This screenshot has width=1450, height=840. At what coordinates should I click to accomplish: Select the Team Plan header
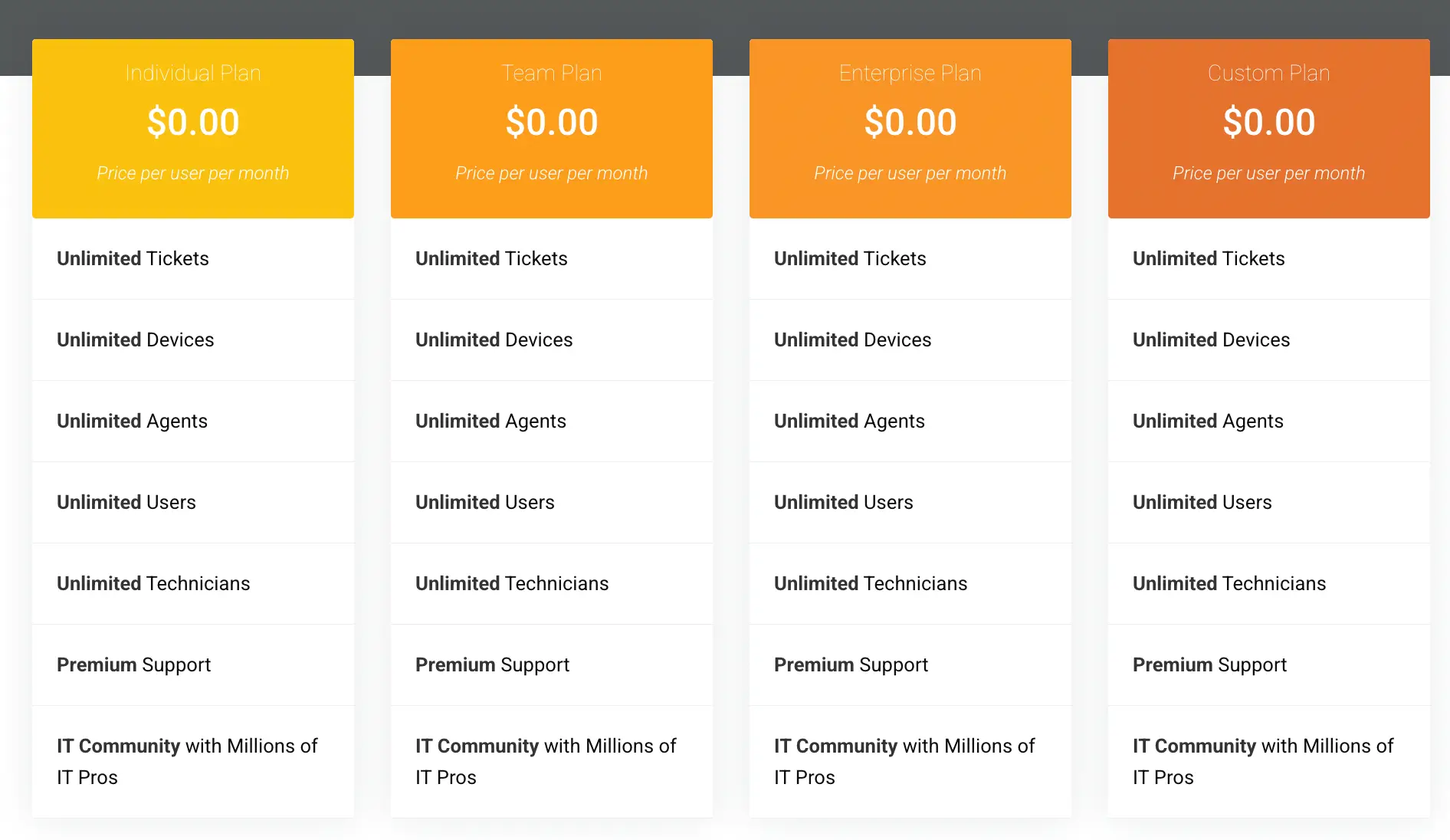tap(551, 73)
